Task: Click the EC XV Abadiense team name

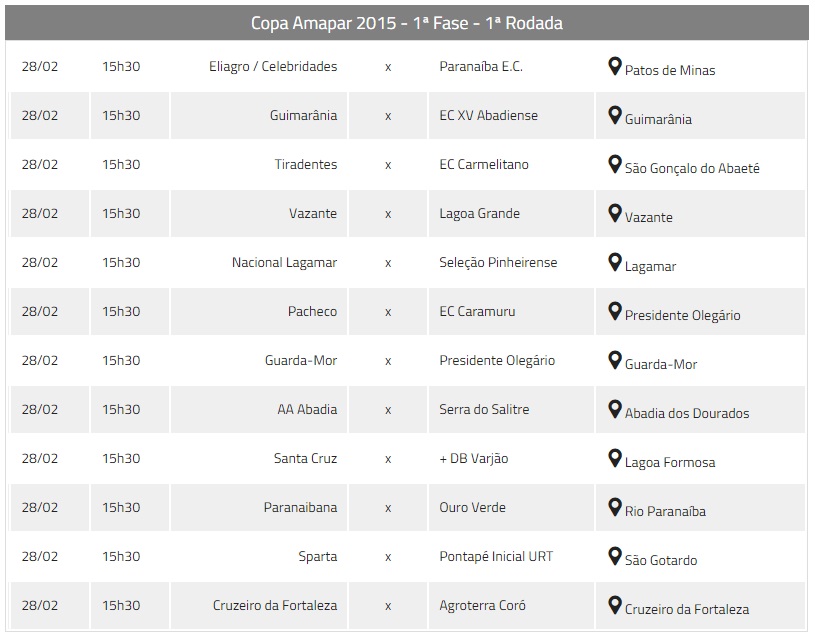Action: click(x=489, y=115)
